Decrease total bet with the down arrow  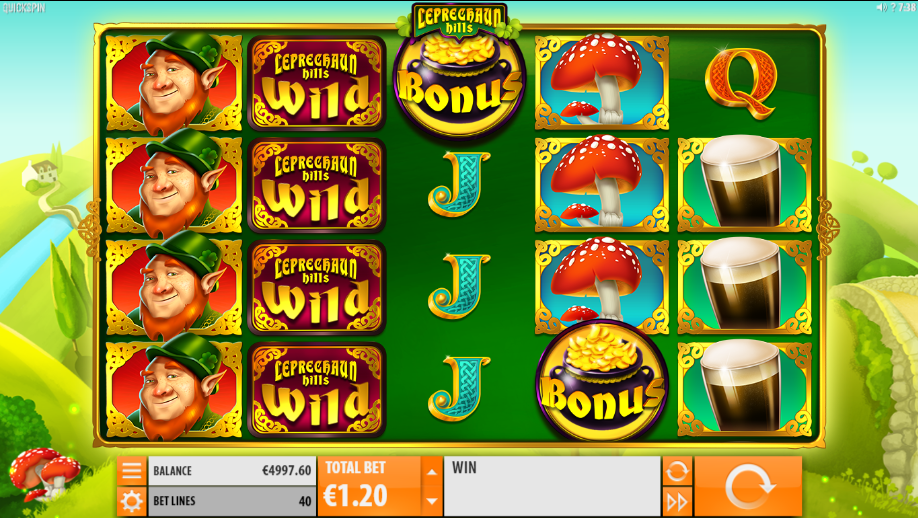point(431,501)
